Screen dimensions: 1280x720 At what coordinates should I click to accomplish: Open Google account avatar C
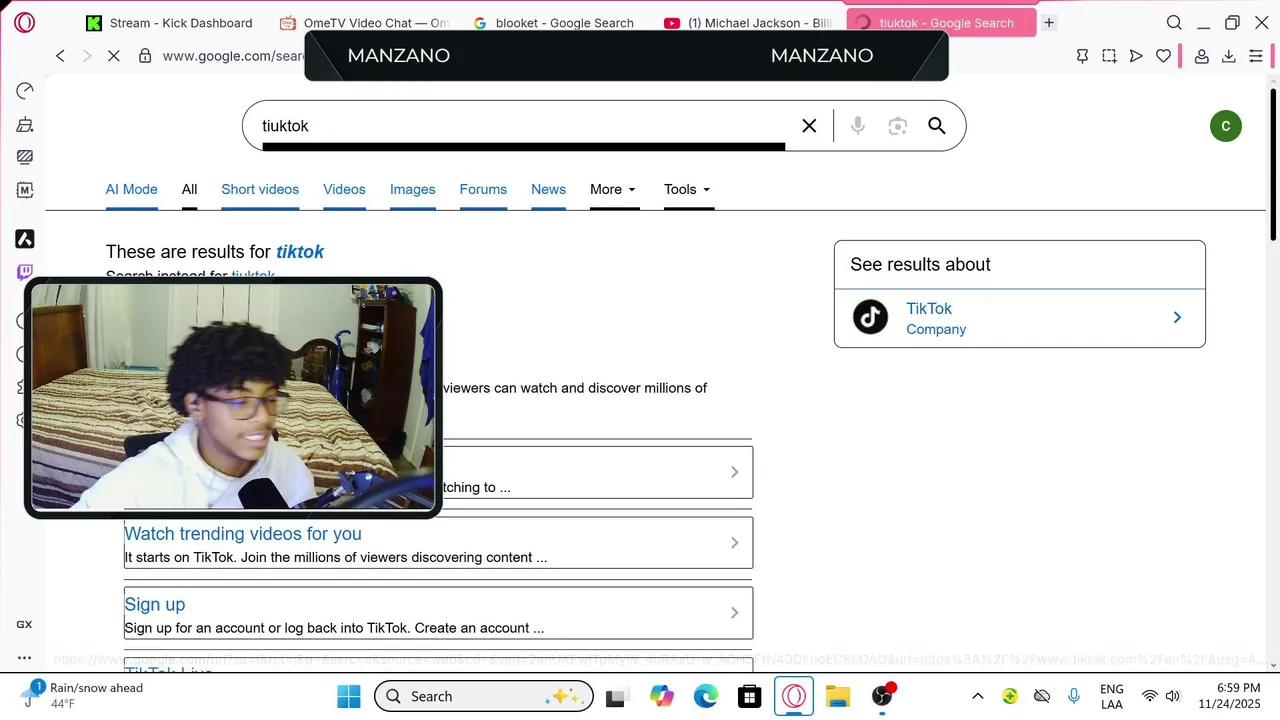click(x=1225, y=126)
